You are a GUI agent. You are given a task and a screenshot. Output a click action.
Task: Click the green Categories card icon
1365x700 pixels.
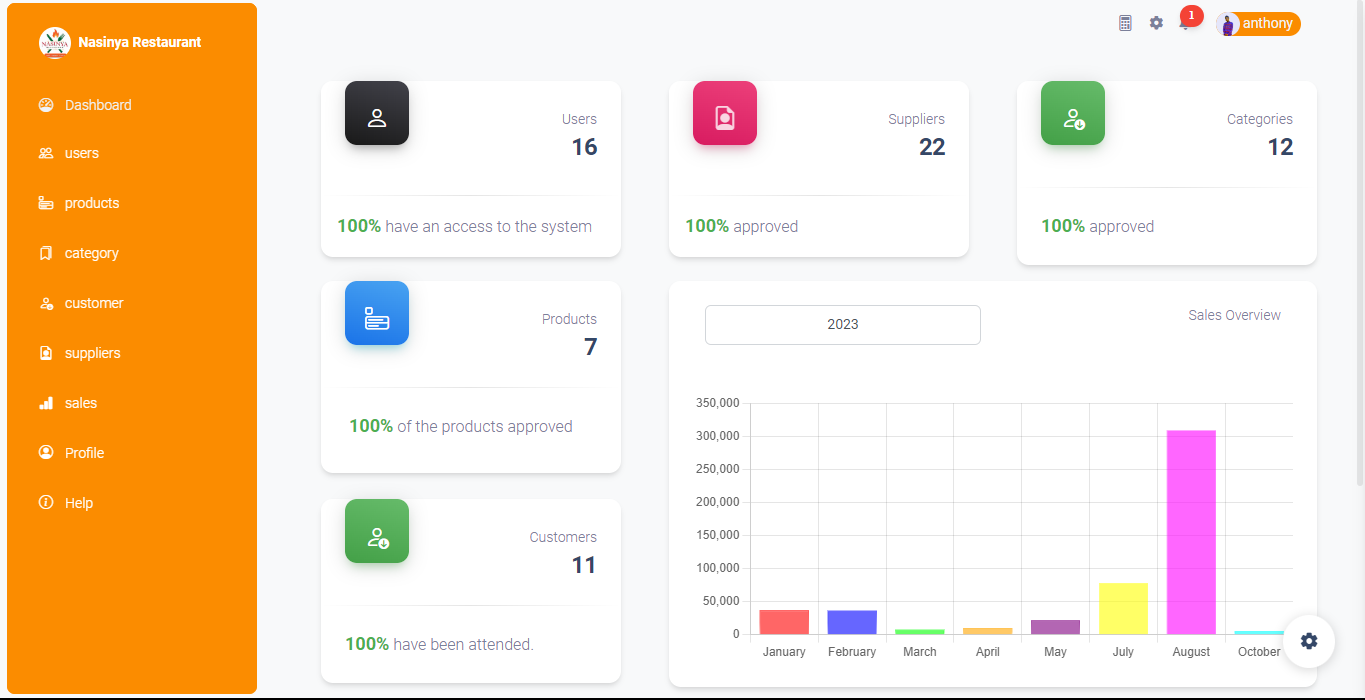1073,113
